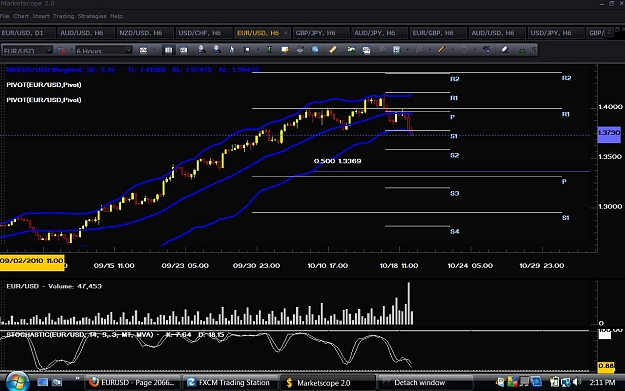Click the green I-beam toolbar icon
The width and height of the screenshot is (625, 391).
pyautogui.click(x=269, y=50)
